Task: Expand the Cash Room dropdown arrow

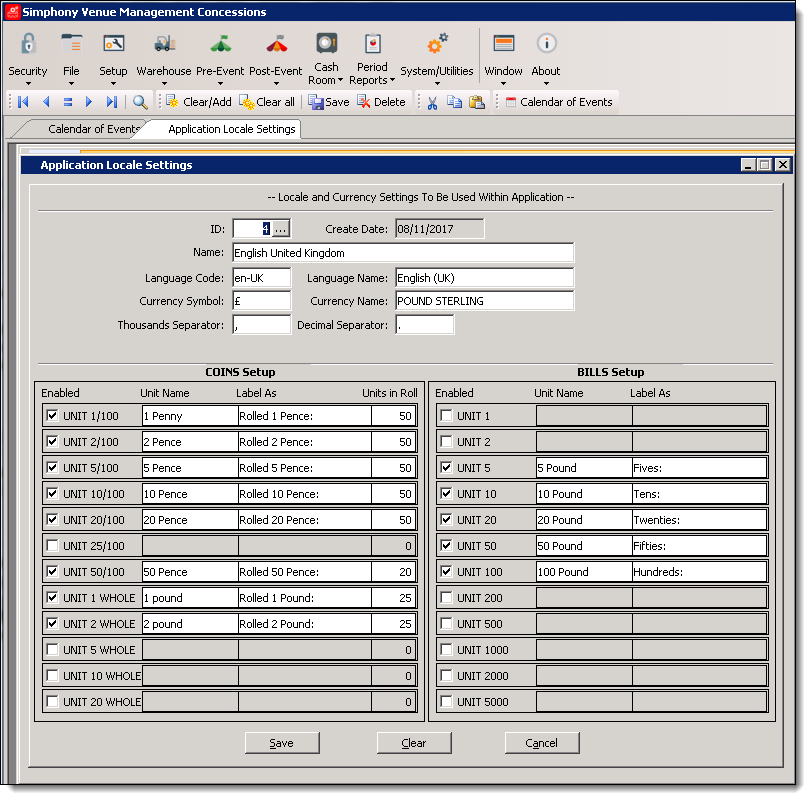Action: pyautogui.click(x=340, y=80)
